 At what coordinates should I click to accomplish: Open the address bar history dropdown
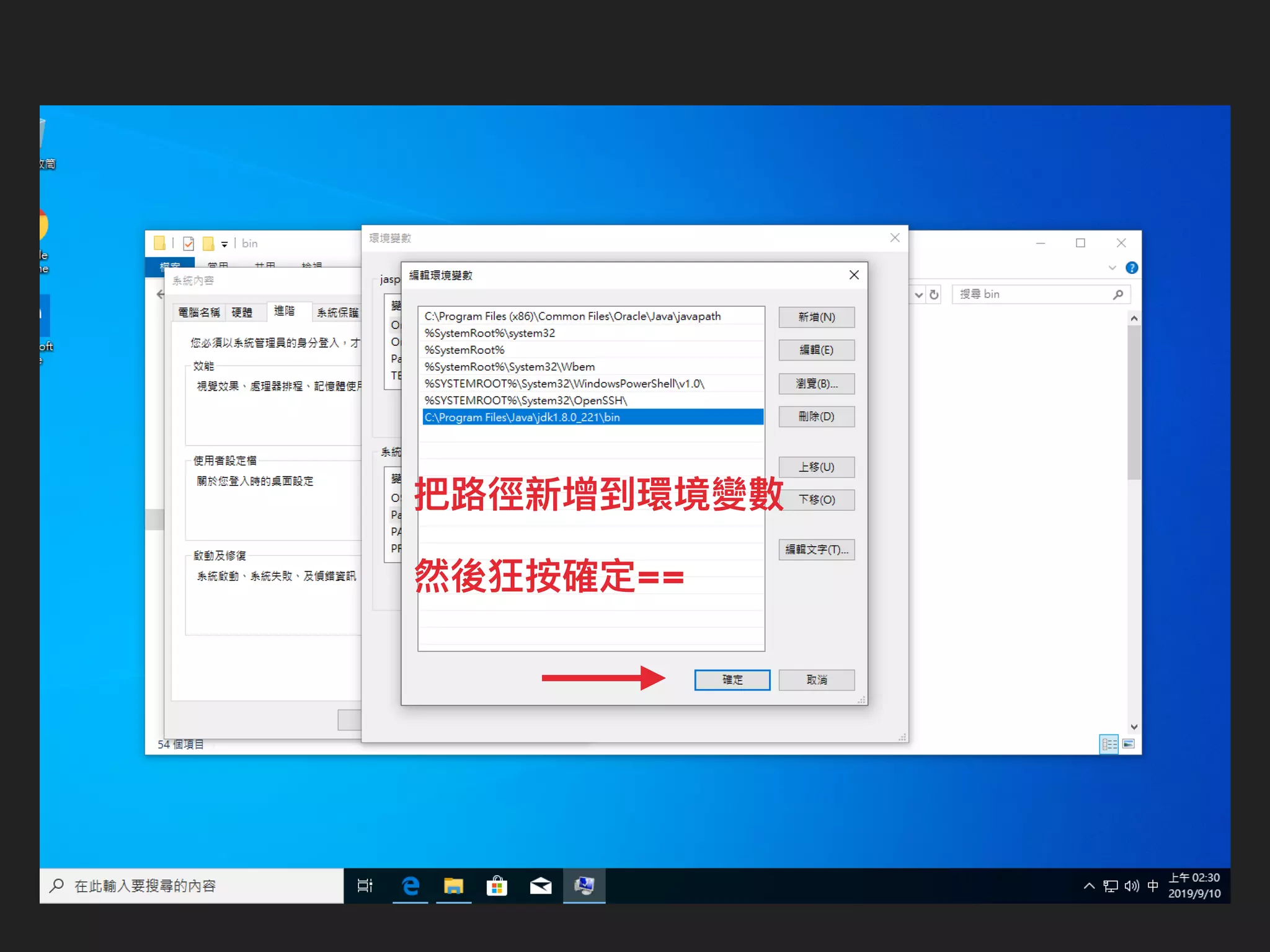click(x=919, y=295)
